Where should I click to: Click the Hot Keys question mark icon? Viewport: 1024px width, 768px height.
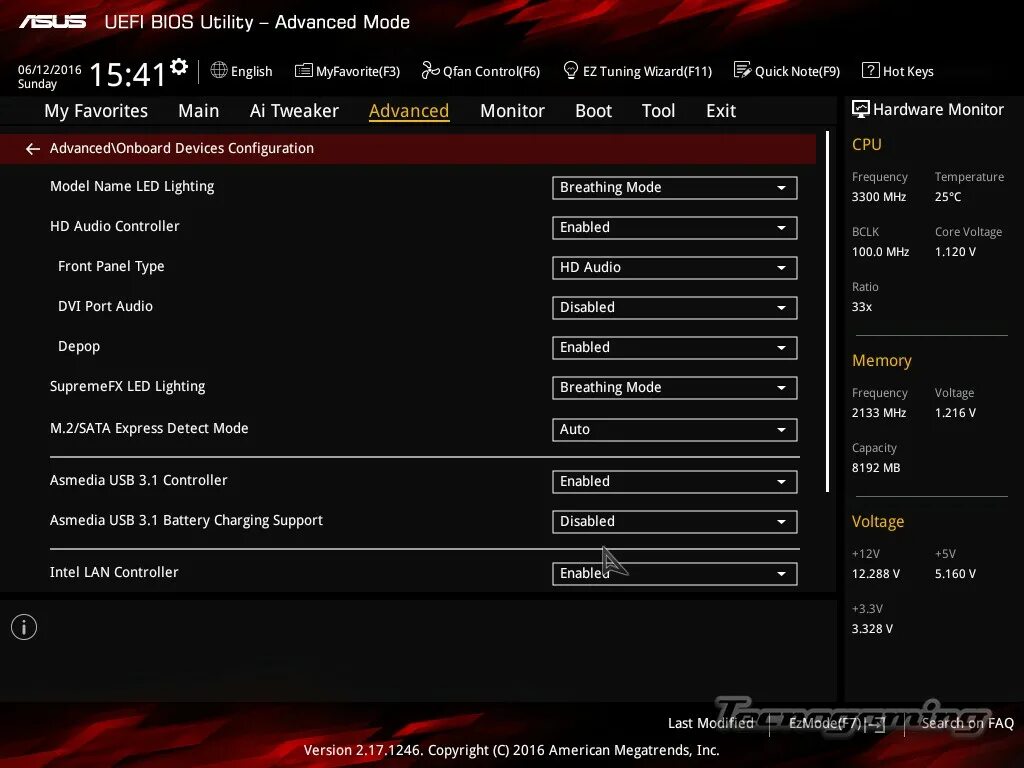coord(871,70)
